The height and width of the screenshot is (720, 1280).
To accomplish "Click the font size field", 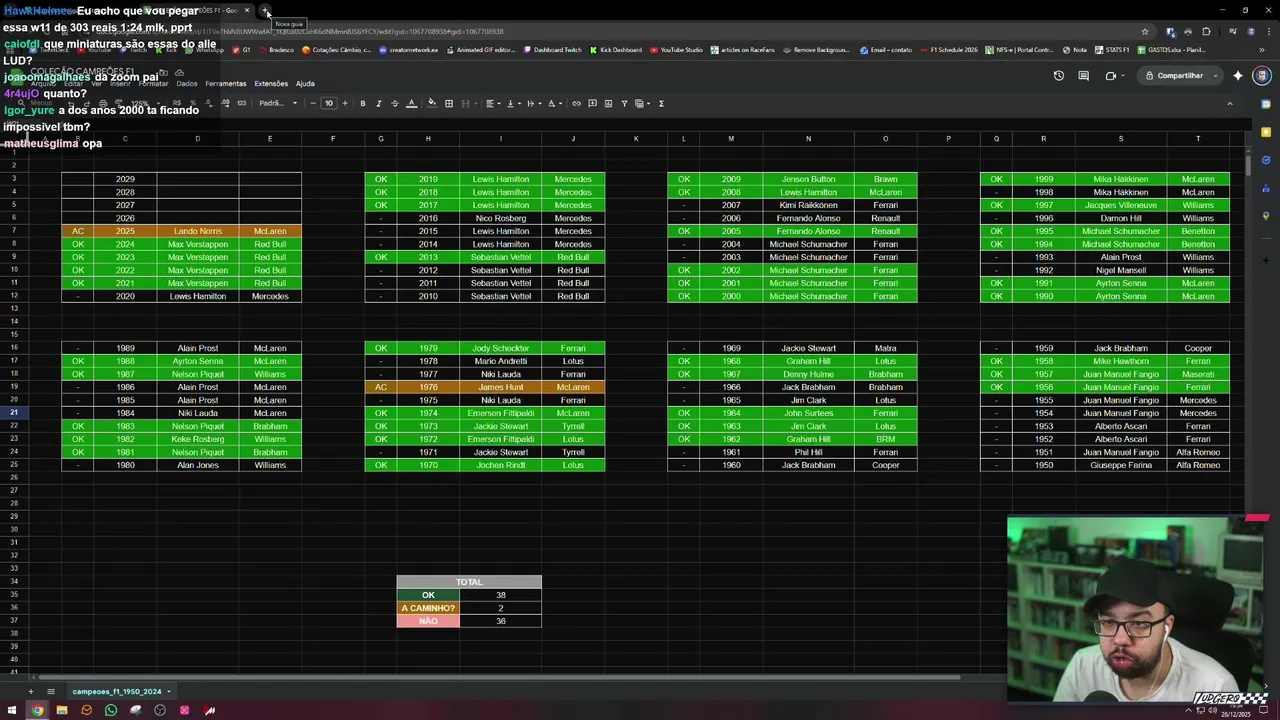I will tap(329, 103).
